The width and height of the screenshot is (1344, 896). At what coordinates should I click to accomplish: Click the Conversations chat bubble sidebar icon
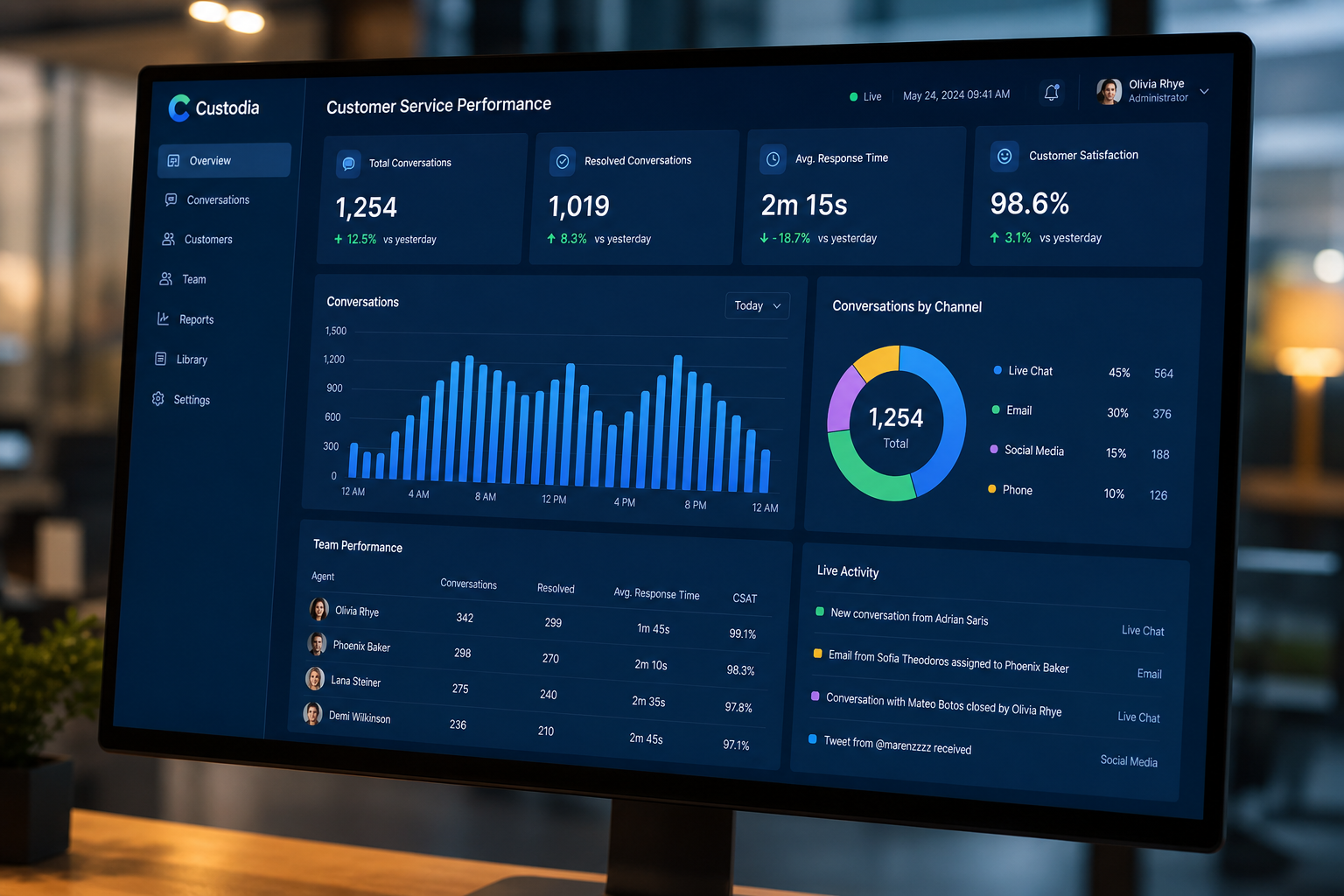(x=171, y=199)
